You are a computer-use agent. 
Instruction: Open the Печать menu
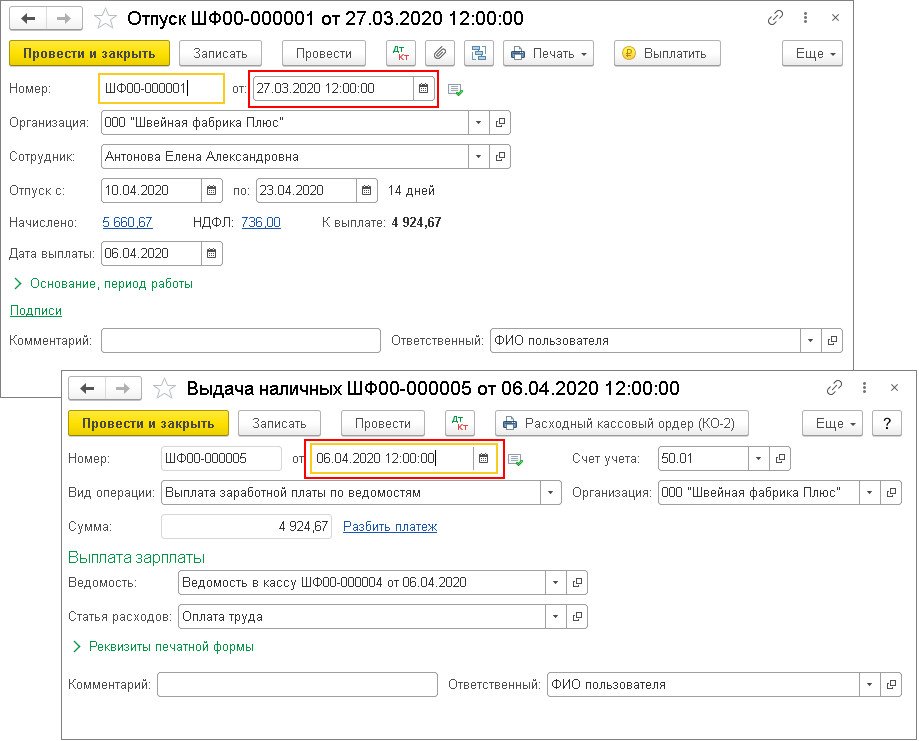coord(548,54)
